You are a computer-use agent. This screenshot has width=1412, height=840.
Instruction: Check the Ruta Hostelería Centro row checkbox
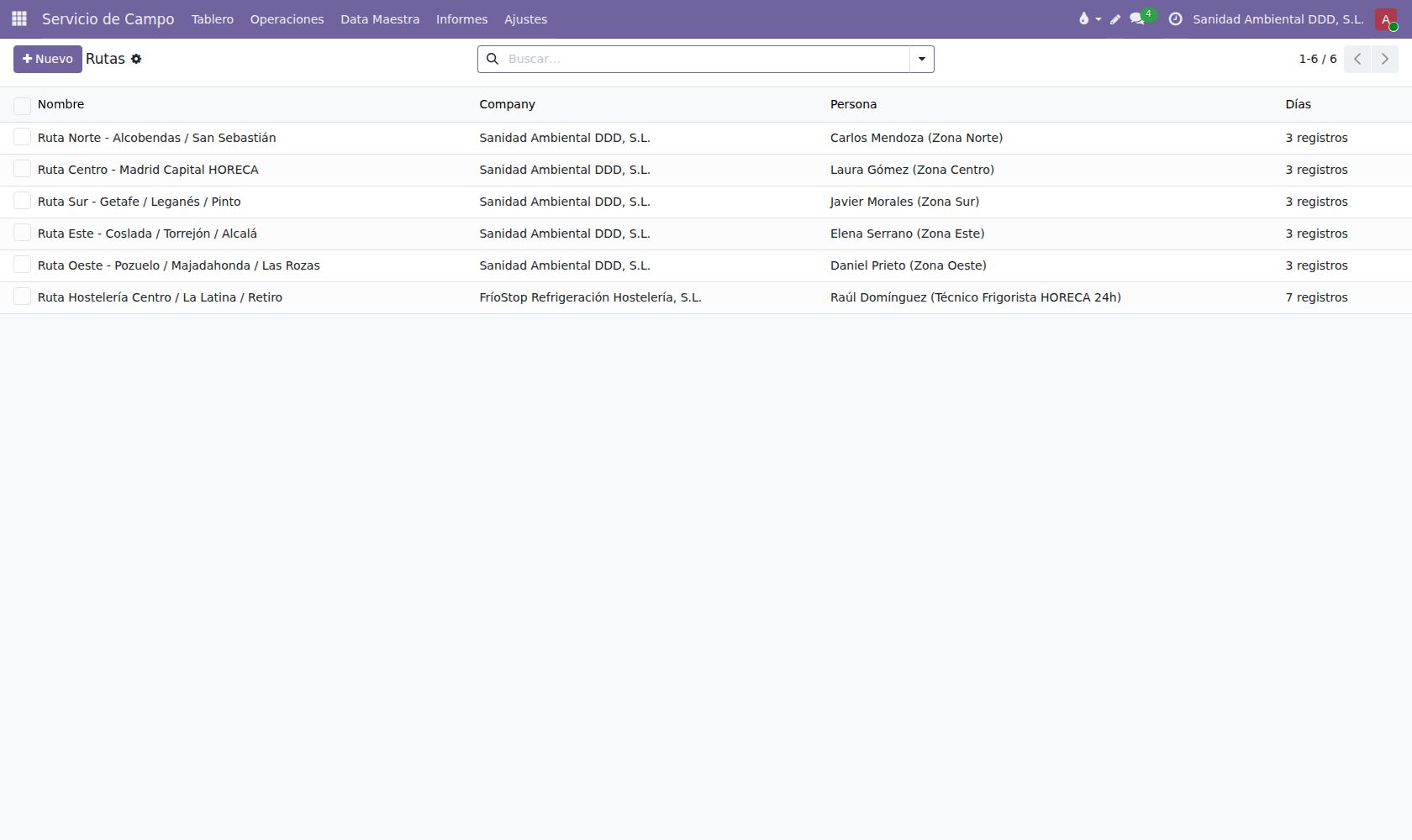tap(22, 297)
